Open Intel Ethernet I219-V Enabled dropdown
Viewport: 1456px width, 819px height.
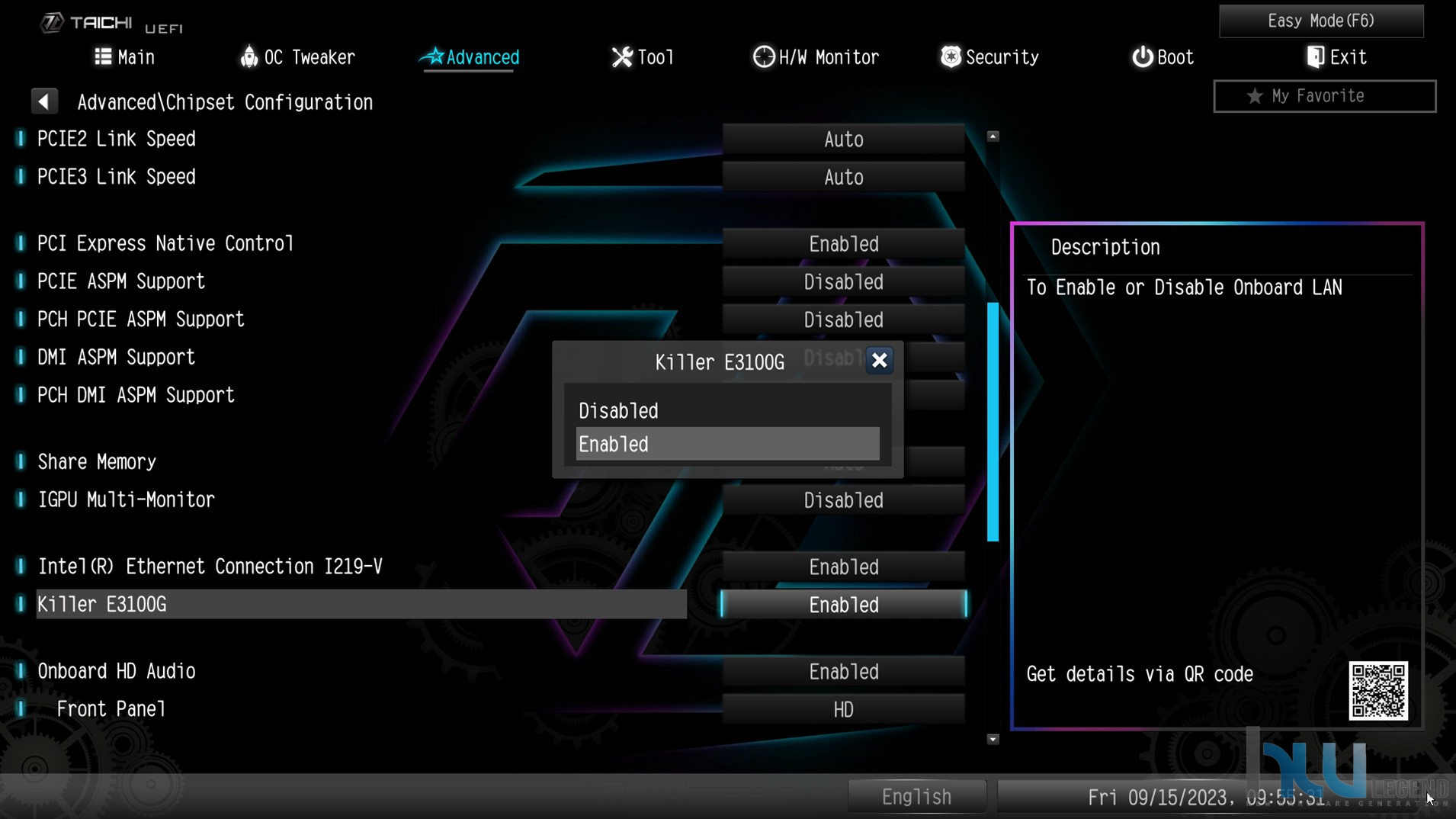[843, 567]
